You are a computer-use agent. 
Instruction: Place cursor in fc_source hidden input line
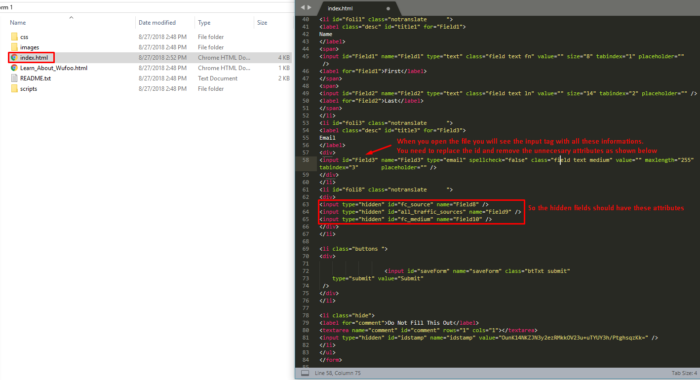[404, 205]
